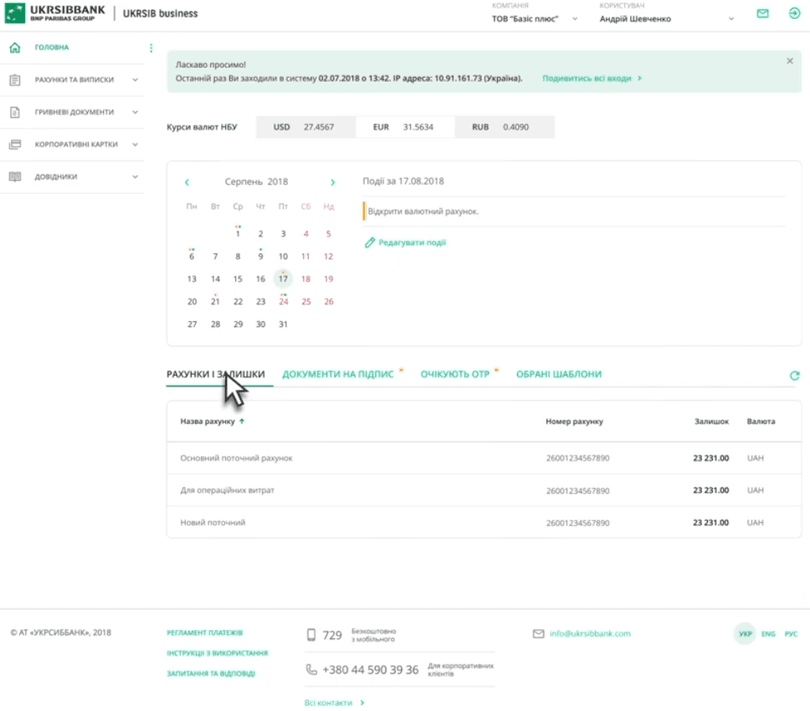Switch language to ENG

(768, 634)
